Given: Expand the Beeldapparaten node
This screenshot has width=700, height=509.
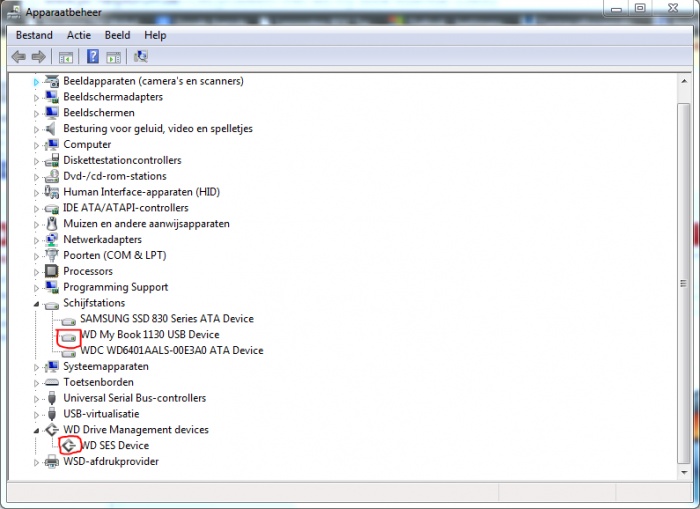Looking at the screenshot, I should [36, 82].
